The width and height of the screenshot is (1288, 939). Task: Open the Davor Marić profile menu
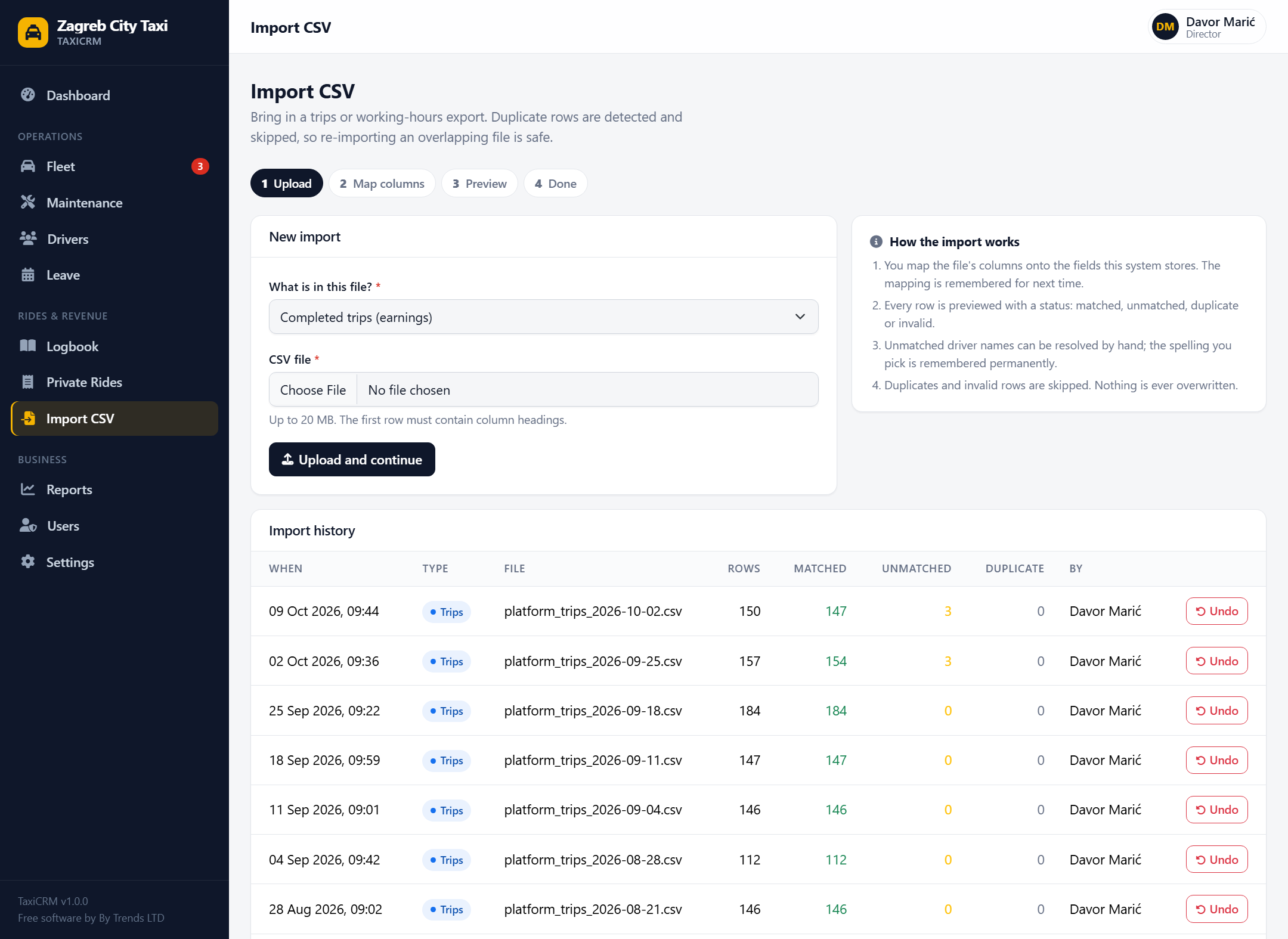coord(1207,27)
